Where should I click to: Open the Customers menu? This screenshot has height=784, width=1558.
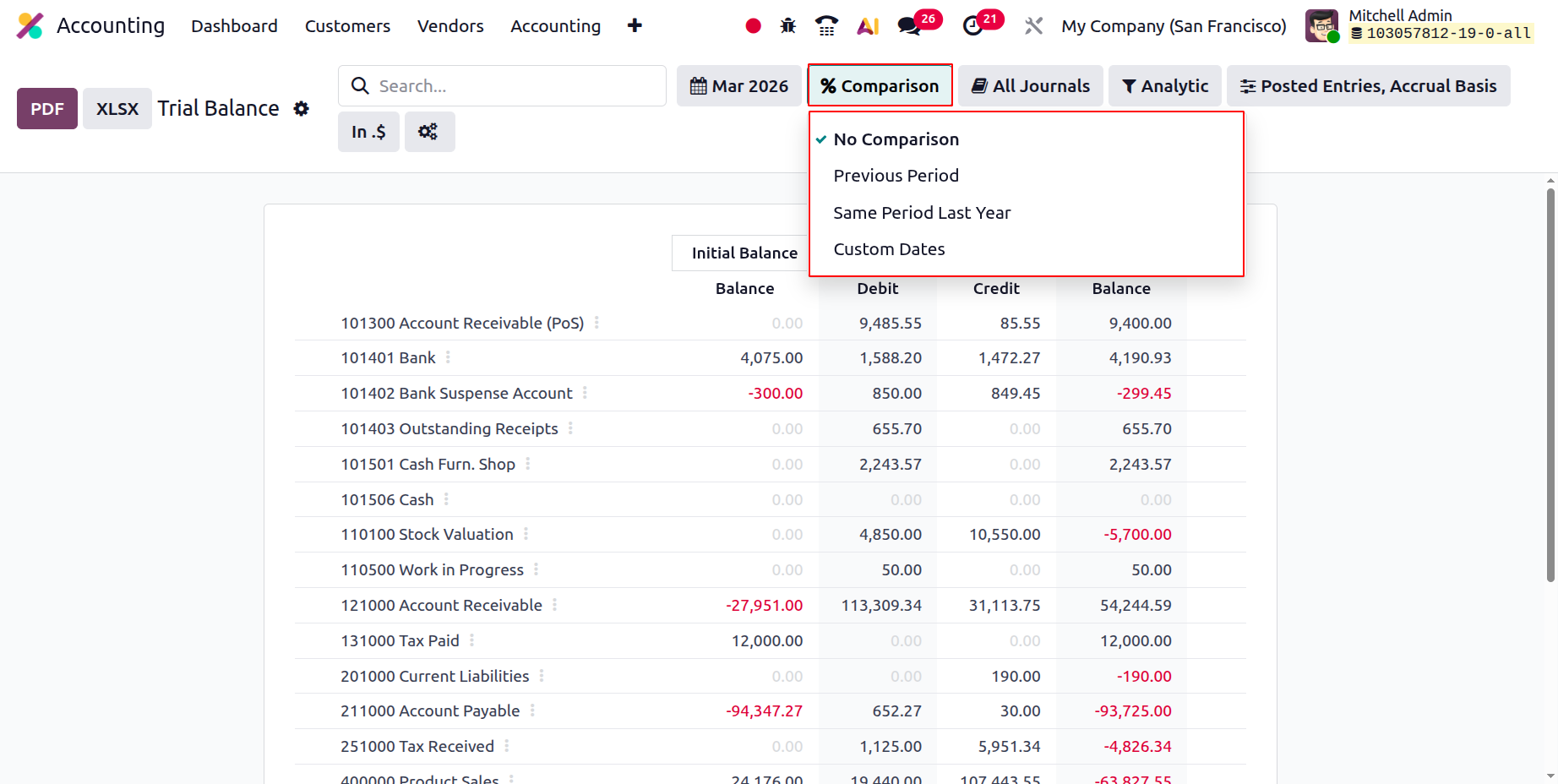[x=347, y=26]
